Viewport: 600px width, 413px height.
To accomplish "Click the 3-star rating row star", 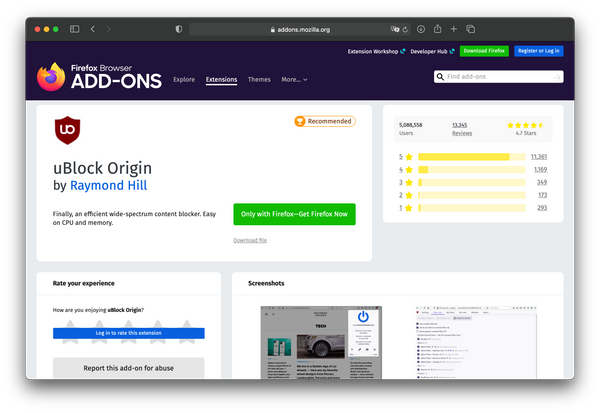I will click(x=409, y=183).
